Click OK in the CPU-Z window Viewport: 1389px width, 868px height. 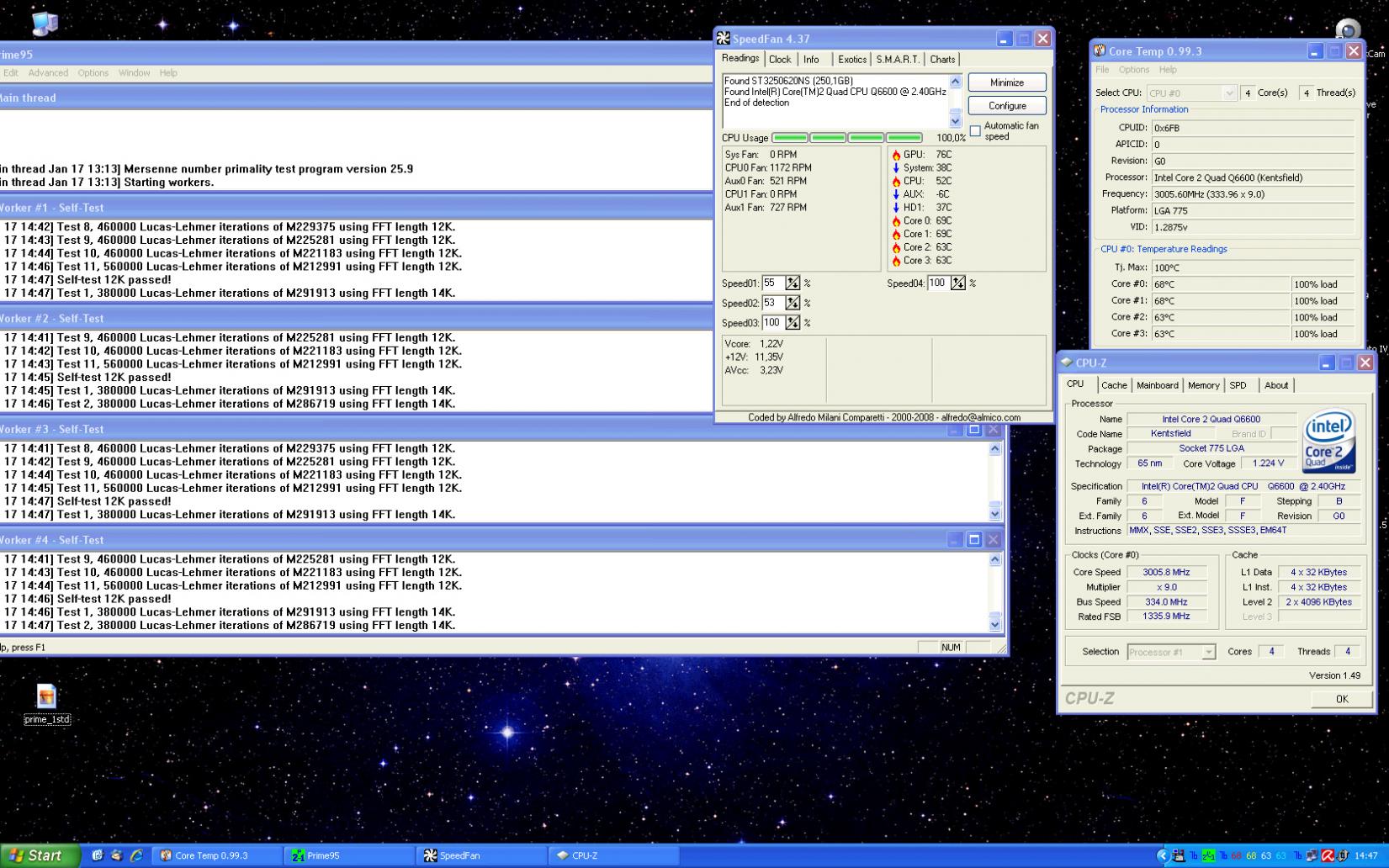click(x=1342, y=699)
